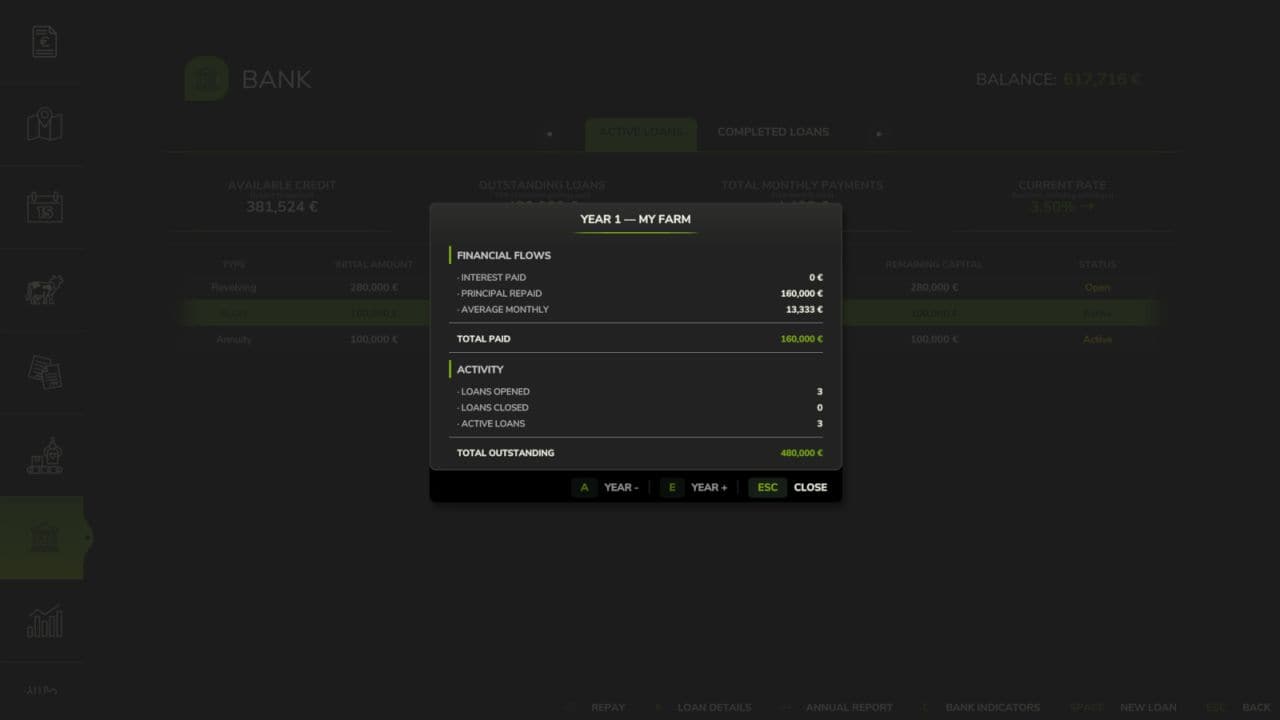Click the FINANCIAL FLOWS section heading
This screenshot has height=720, width=1280.
504,255
